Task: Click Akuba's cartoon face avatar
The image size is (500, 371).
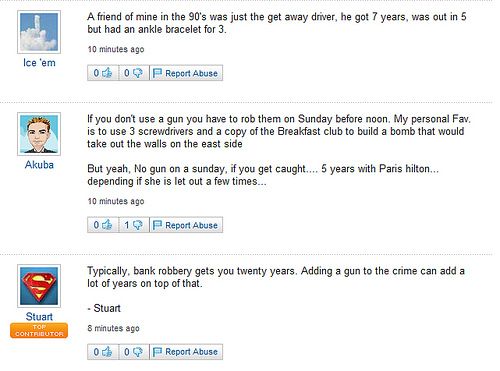Action: tap(39, 134)
